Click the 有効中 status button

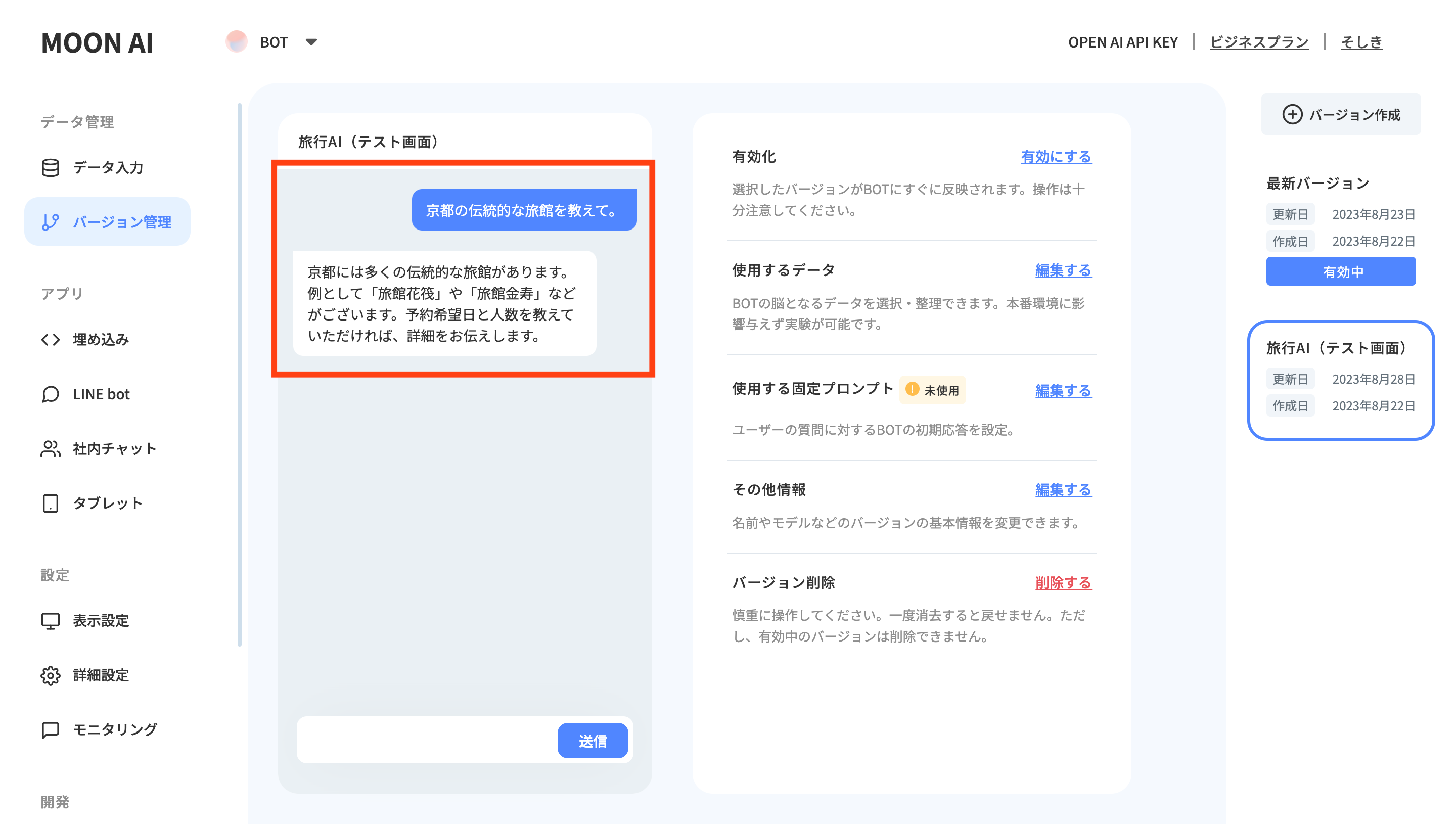(1340, 271)
